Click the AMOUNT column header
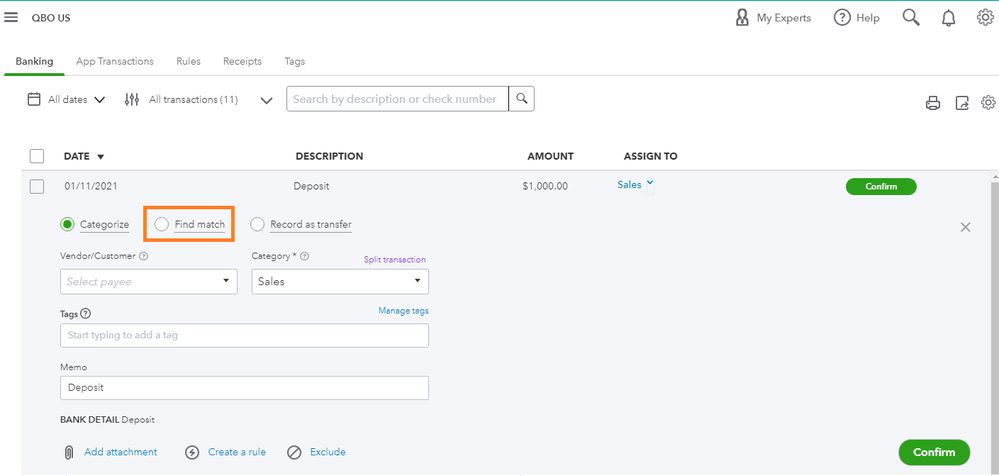This screenshot has width=999, height=476. click(550, 156)
